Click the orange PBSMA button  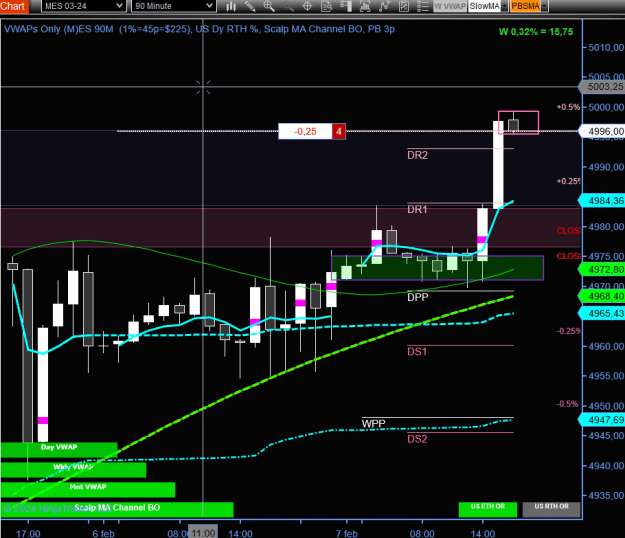tap(525, 6)
